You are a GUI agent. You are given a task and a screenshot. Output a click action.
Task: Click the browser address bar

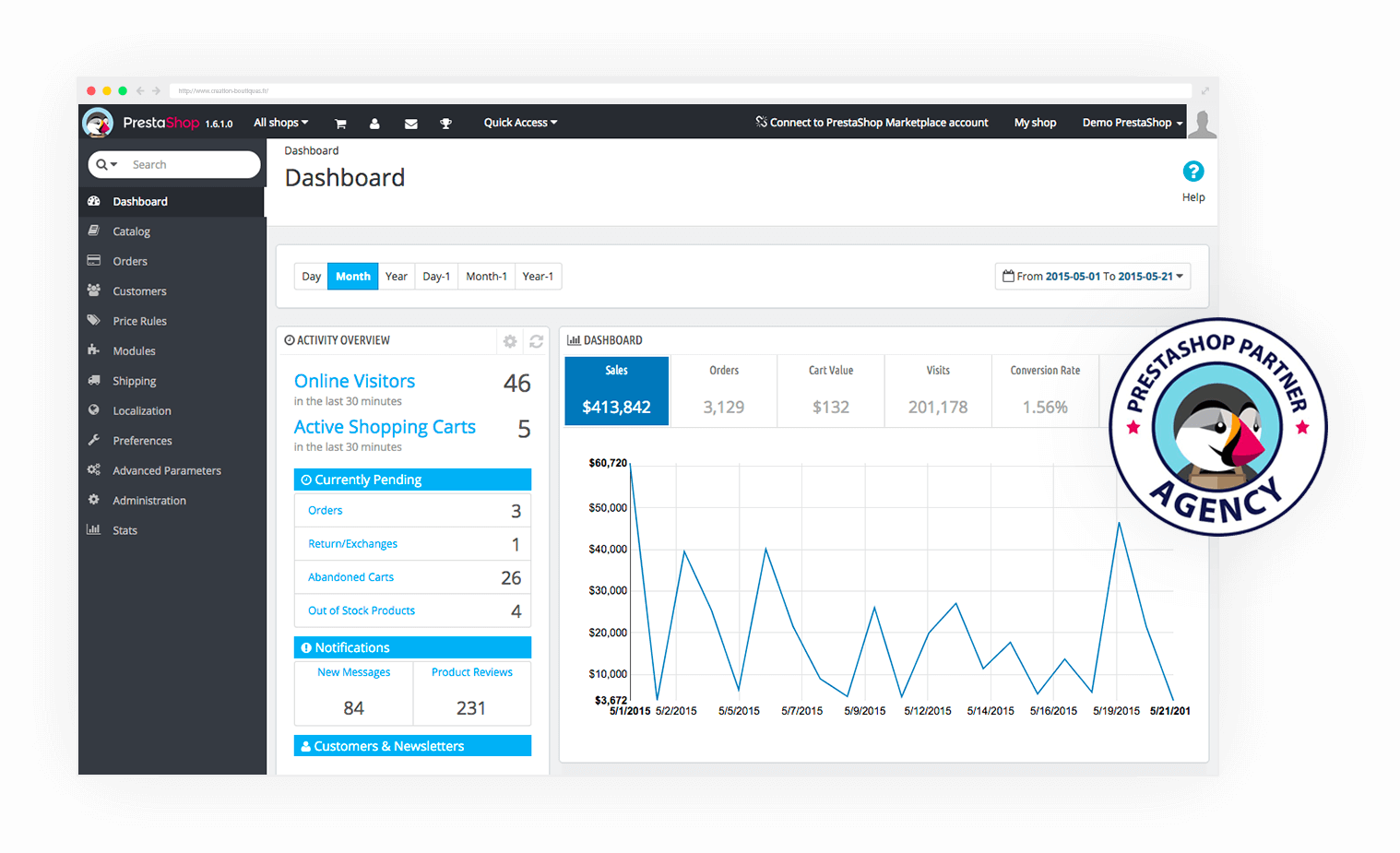click(x=681, y=90)
